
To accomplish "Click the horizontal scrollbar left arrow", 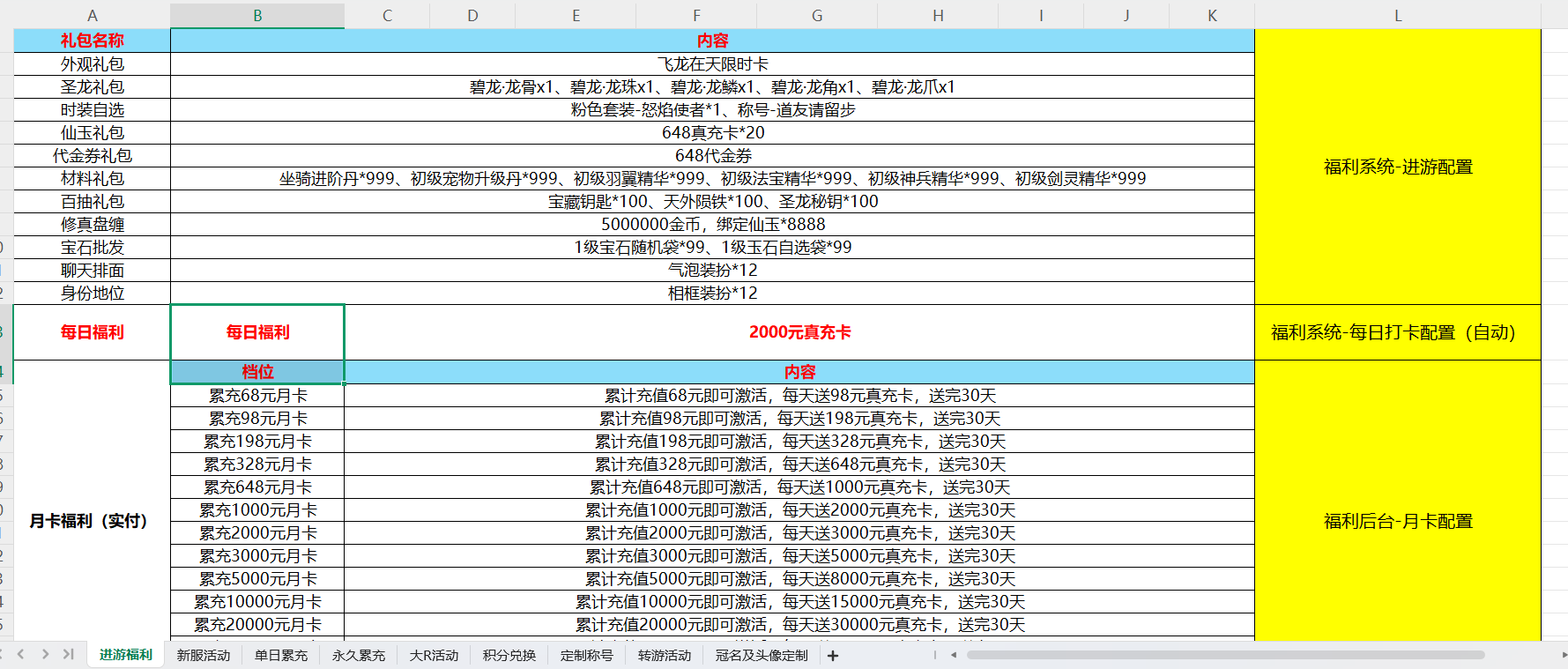I will 954,655.
